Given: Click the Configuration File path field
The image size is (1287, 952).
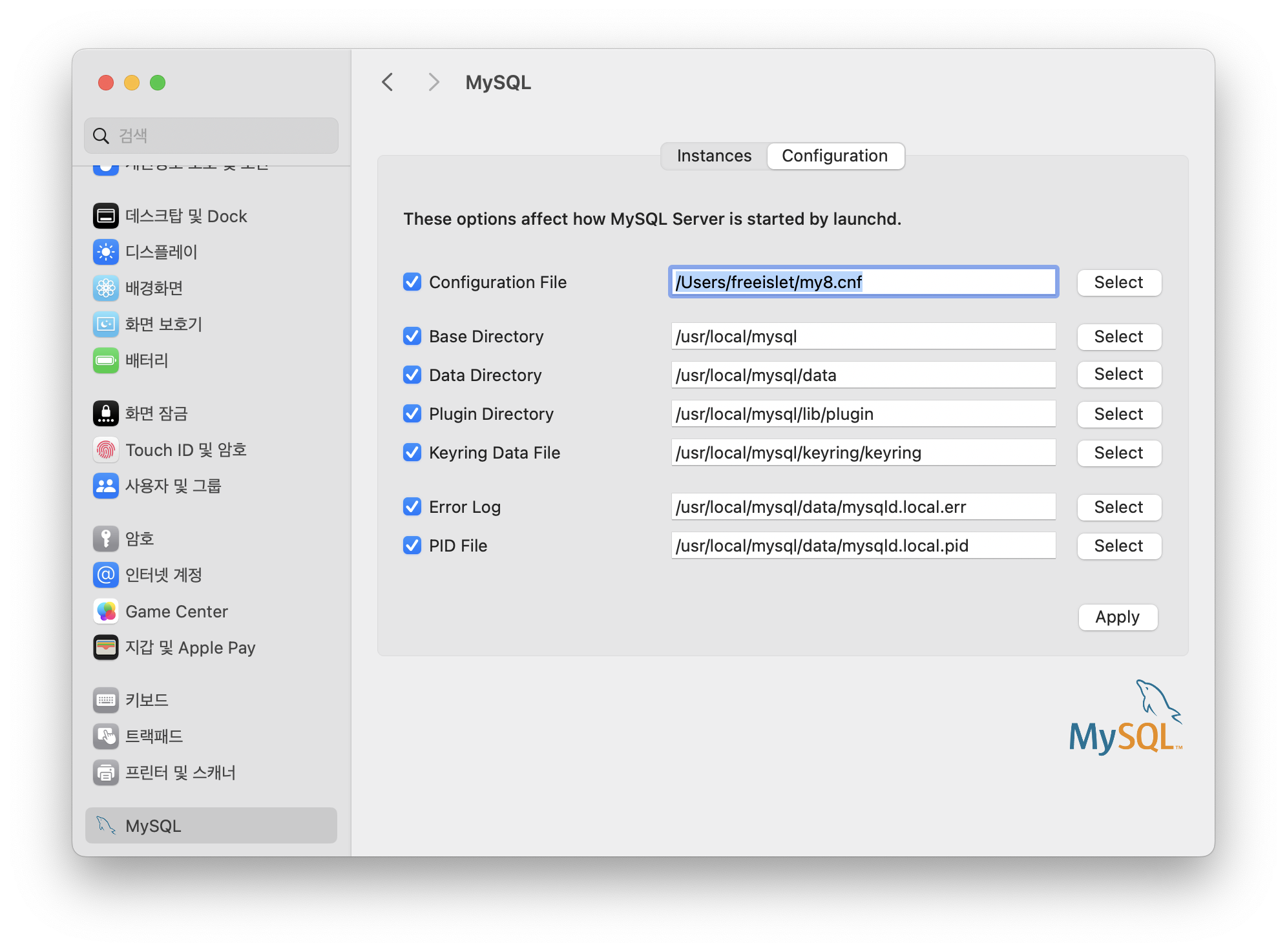Looking at the screenshot, I should (x=863, y=282).
